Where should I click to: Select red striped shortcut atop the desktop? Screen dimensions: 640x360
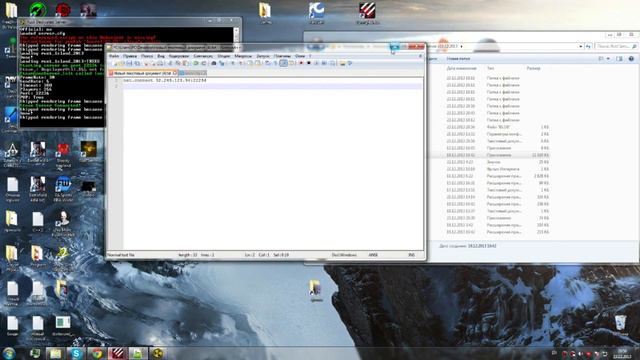click(367, 12)
